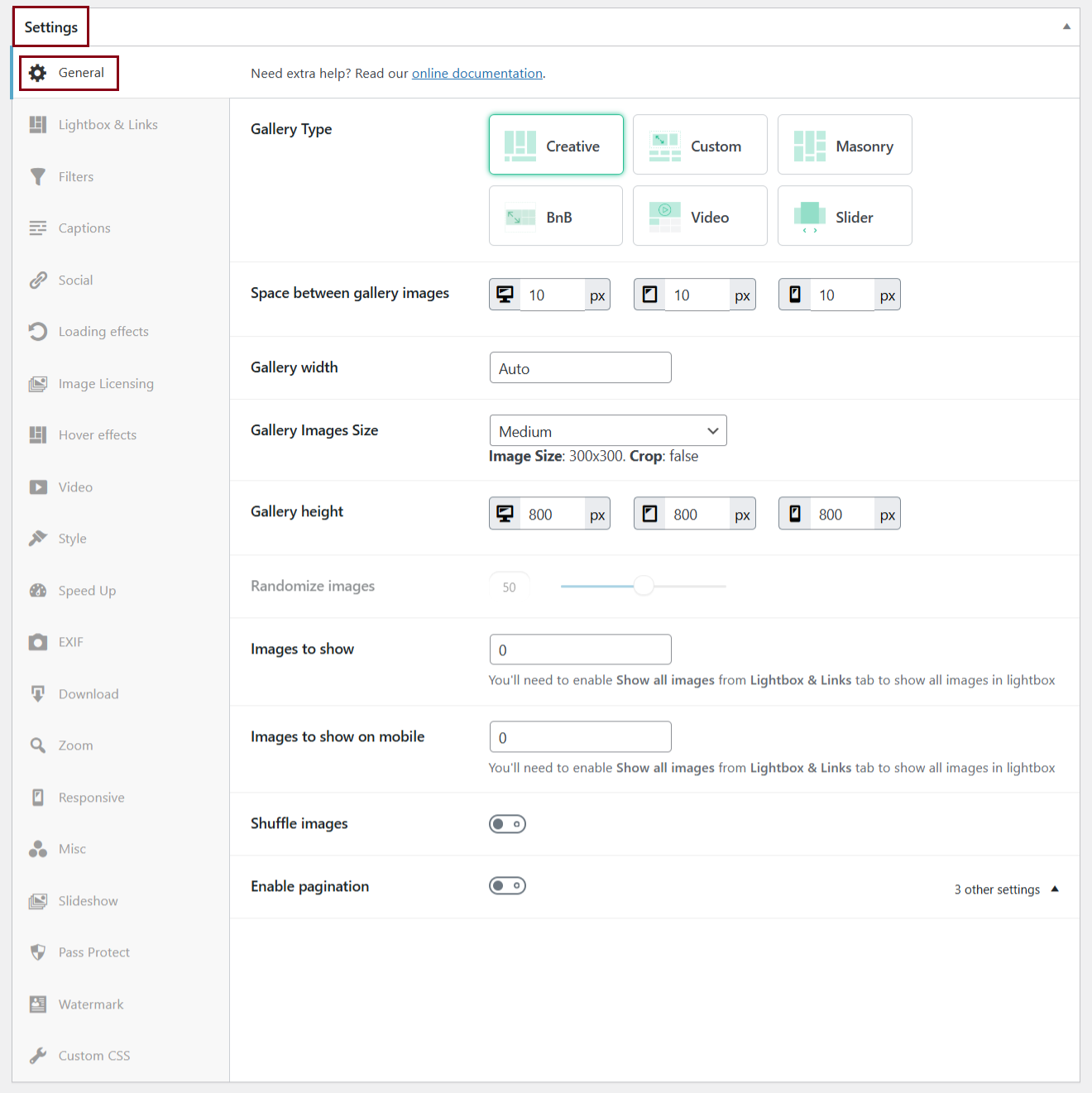Choose the Masonry gallery type icon

(809, 146)
